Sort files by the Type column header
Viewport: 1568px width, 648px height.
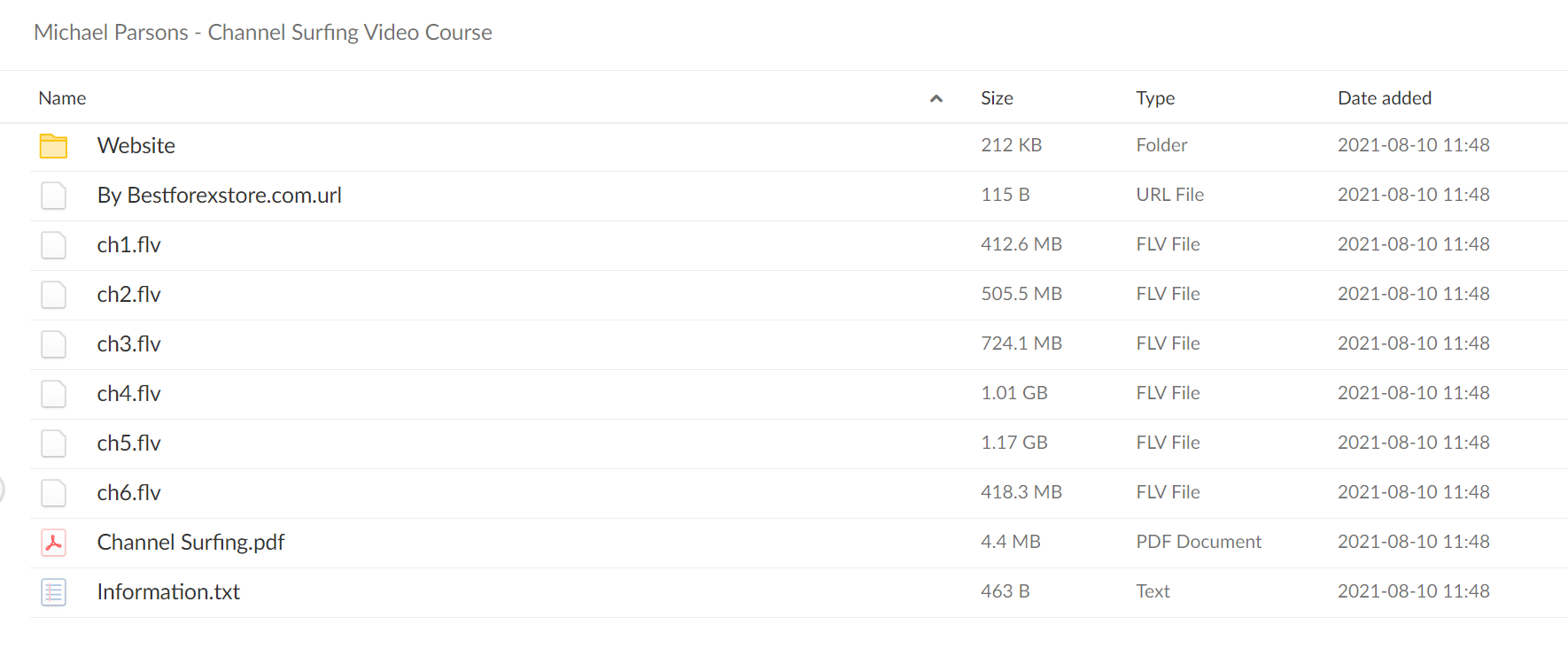tap(1155, 98)
